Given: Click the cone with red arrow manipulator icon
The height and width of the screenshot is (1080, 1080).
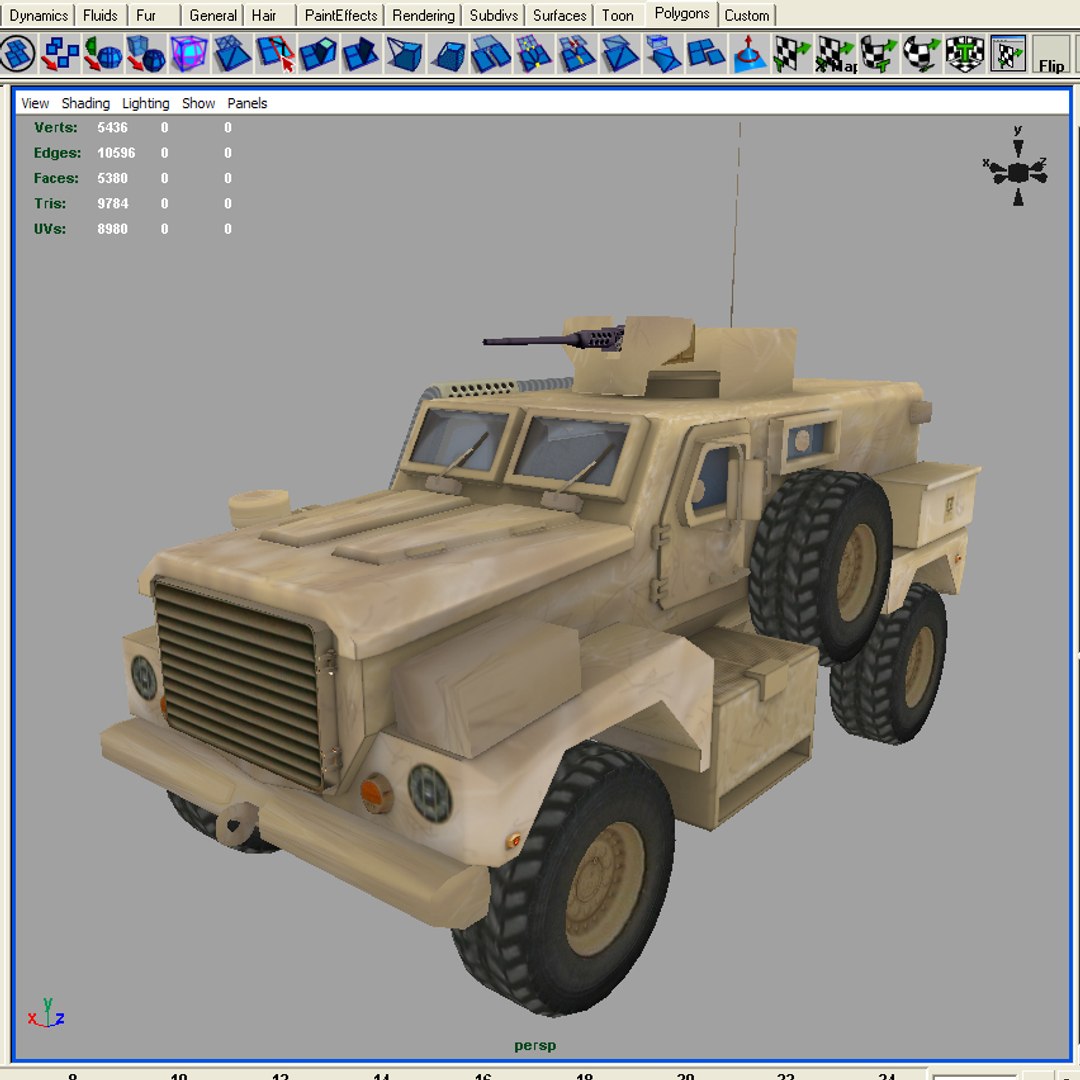Looking at the screenshot, I should click(x=749, y=54).
